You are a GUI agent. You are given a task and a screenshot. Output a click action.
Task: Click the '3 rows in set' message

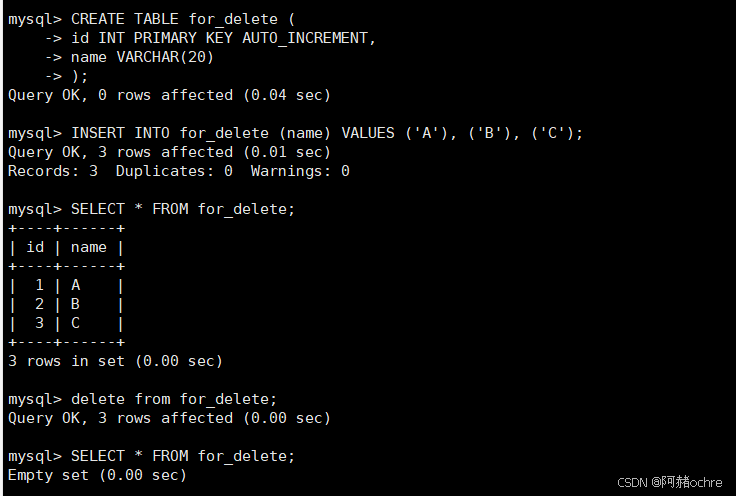click(x=115, y=361)
